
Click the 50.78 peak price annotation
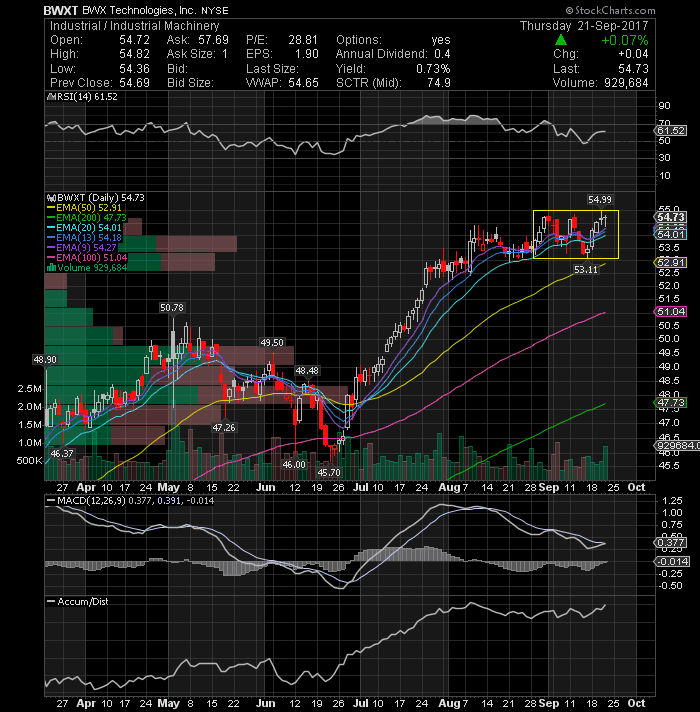click(172, 308)
